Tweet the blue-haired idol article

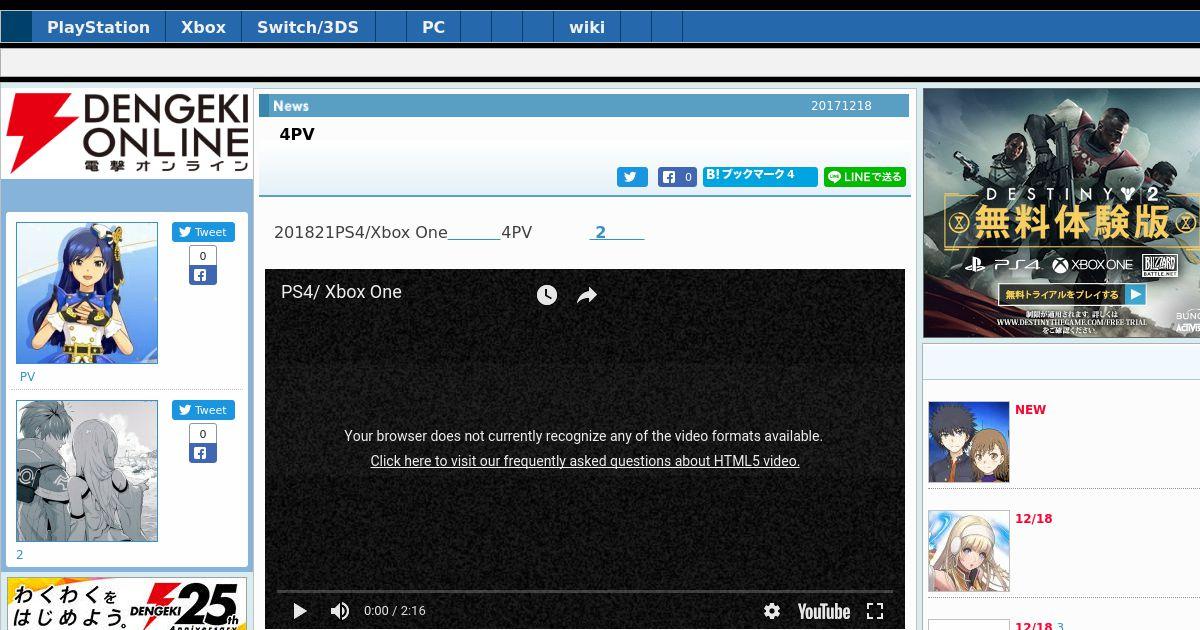pos(203,232)
